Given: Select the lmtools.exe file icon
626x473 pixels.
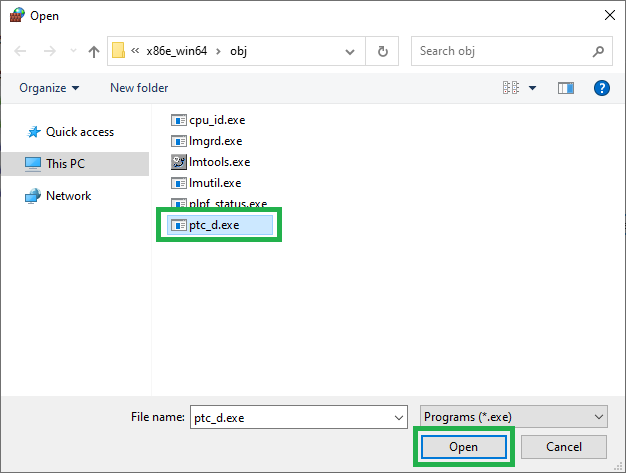Looking at the screenshot, I should point(180,161).
